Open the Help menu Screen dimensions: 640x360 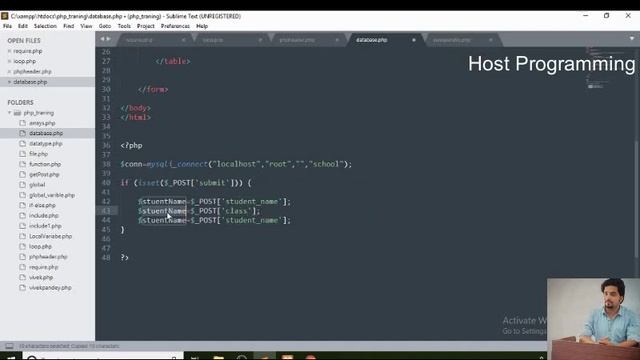pos(202,26)
